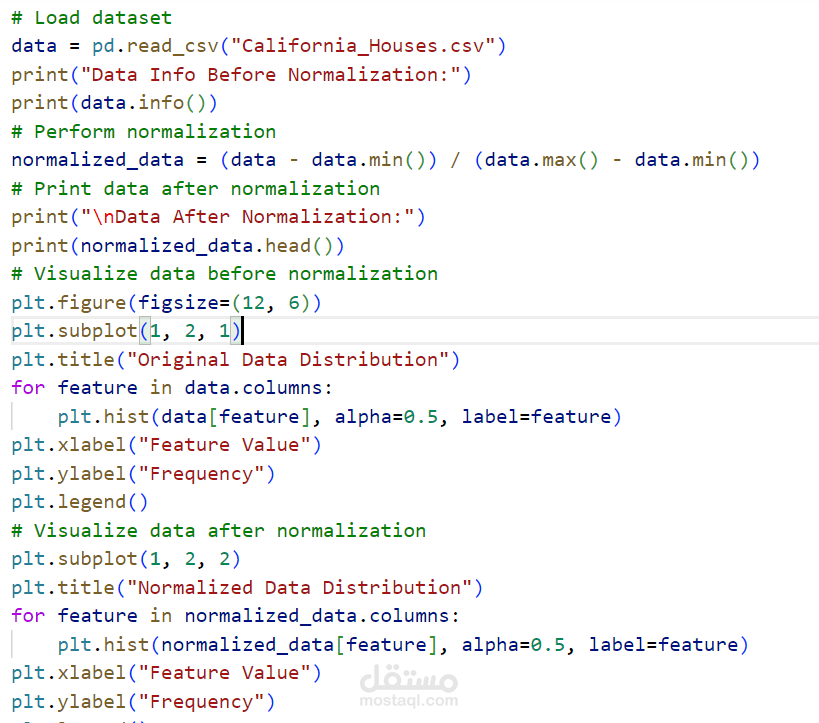This screenshot has width=819, height=723.
Task: Click the first "for feature in data.columns:" line
Action: click(x=172, y=388)
